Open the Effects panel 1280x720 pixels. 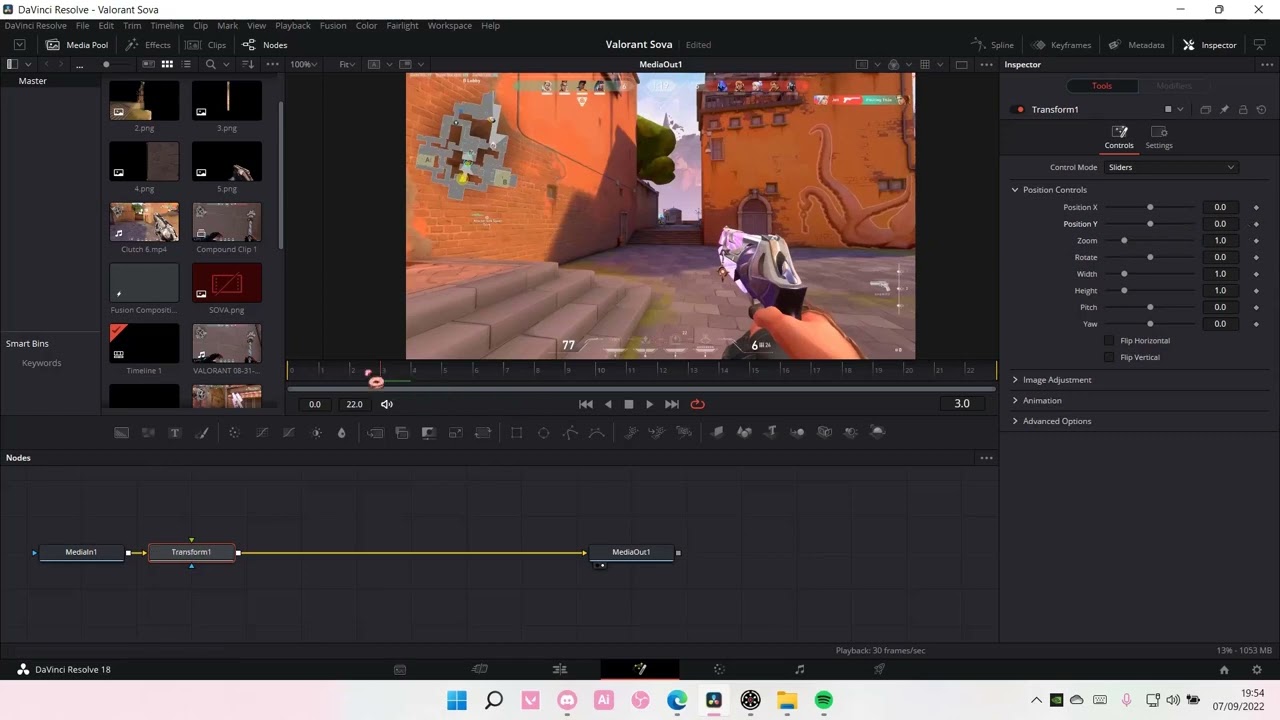pyautogui.click(x=148, y=45)
